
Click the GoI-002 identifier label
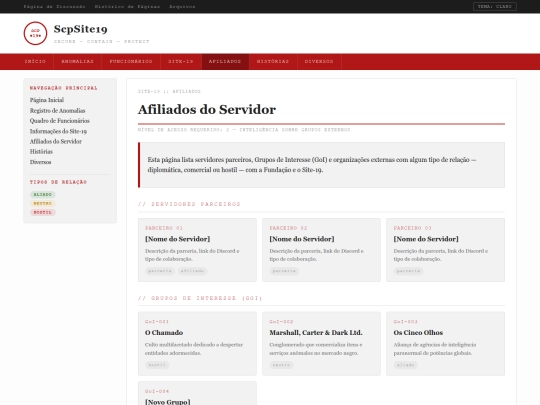coord(281,322)
